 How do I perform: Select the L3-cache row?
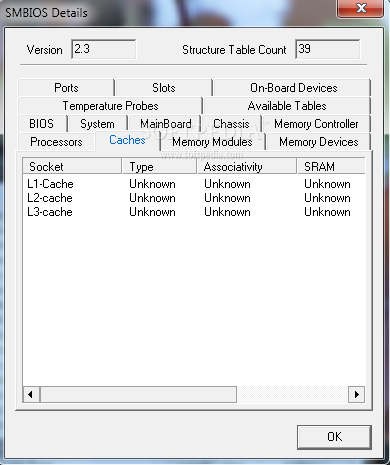coord(194,212)
